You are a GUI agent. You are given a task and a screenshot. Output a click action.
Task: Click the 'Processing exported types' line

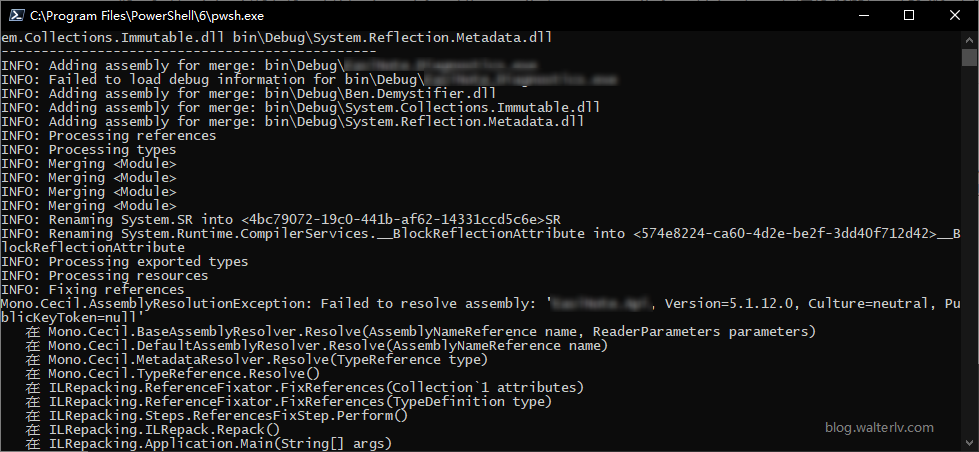(x=126, y=261)
